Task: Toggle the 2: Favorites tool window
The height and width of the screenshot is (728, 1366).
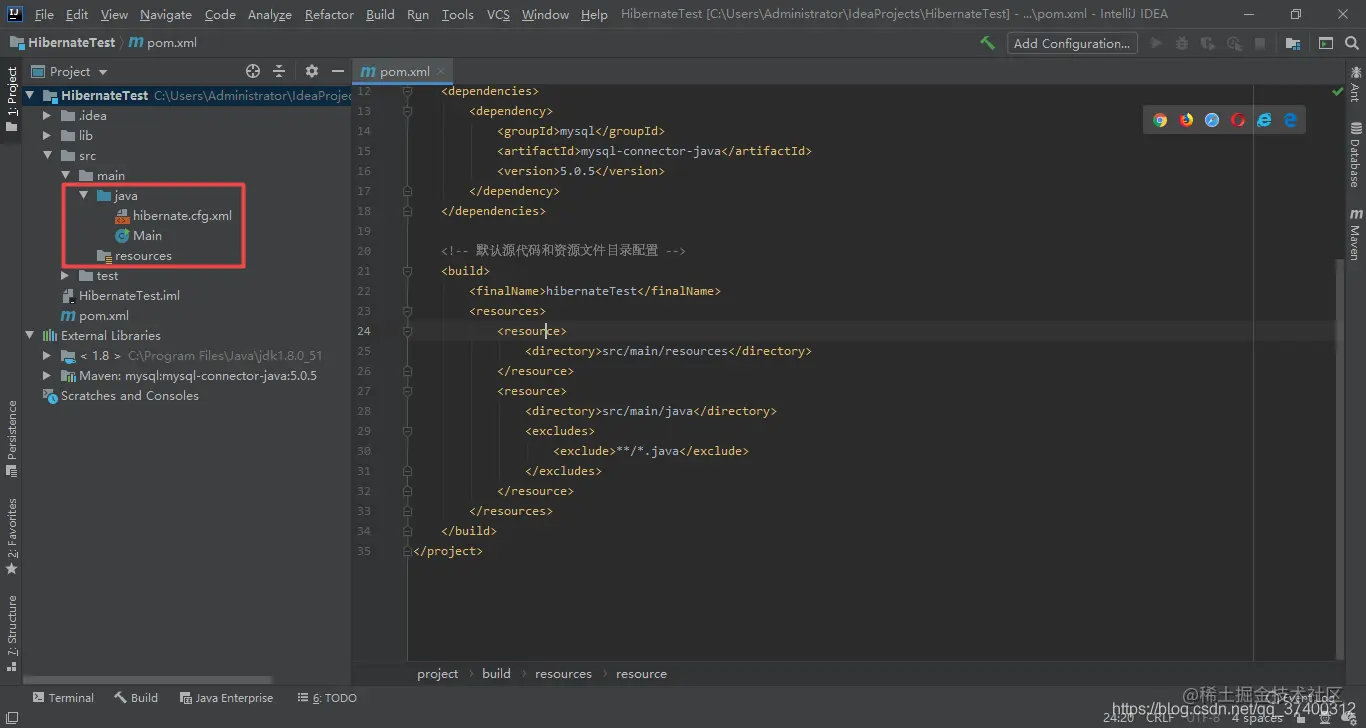Action: click(11, 535)
